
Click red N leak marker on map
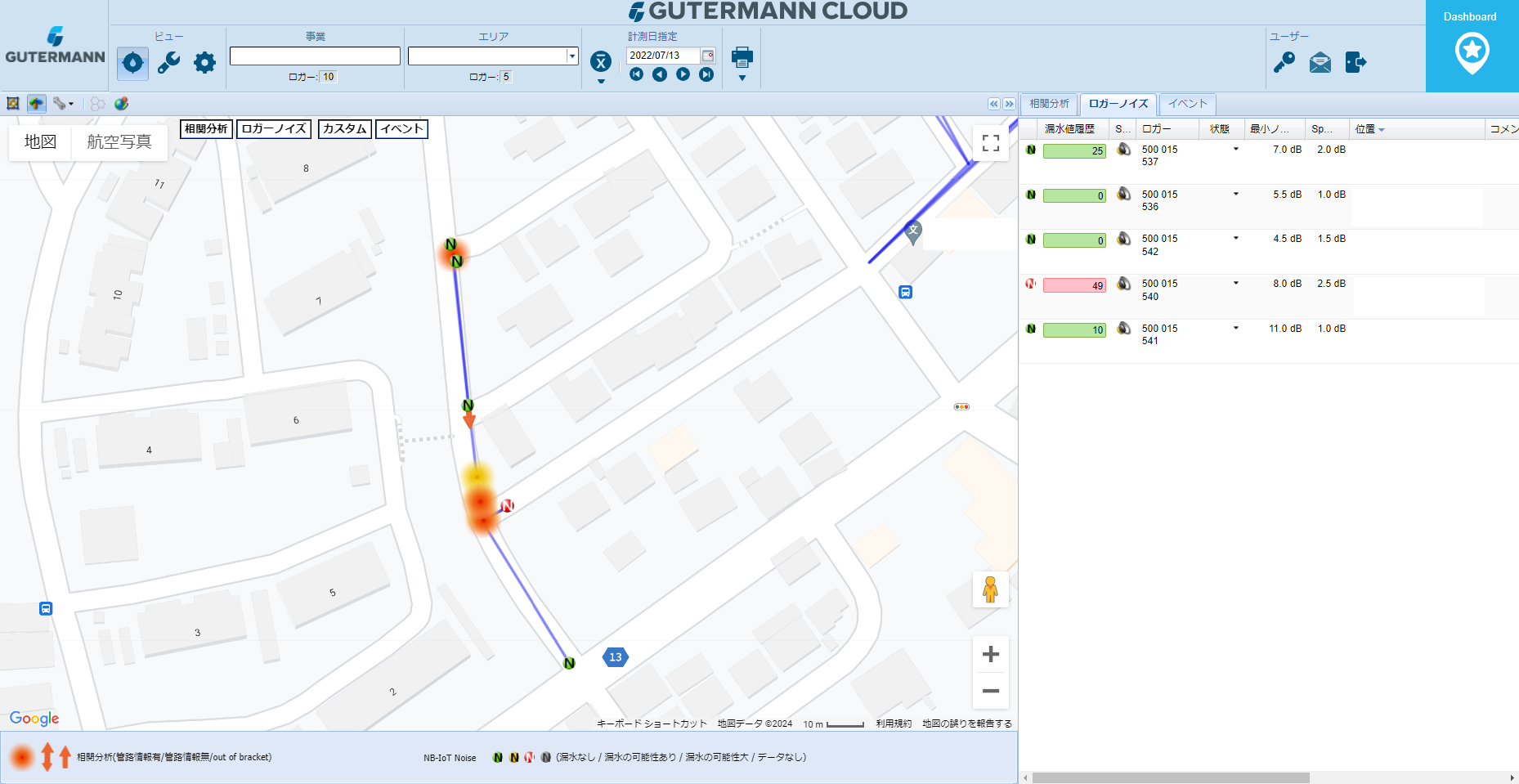pyautogui.click(x=507, y=506)
